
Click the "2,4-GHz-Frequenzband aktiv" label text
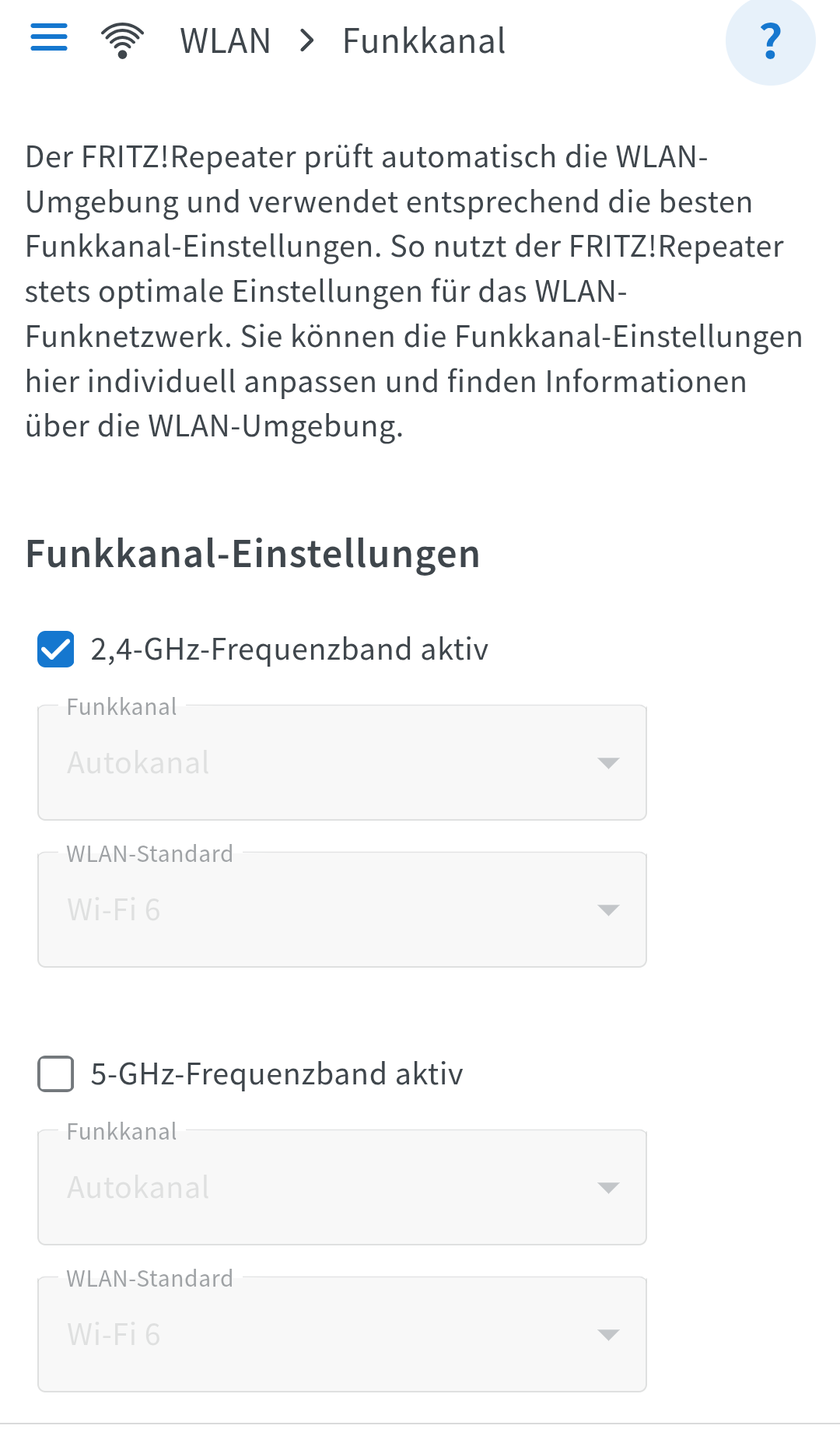coord(289,650)
